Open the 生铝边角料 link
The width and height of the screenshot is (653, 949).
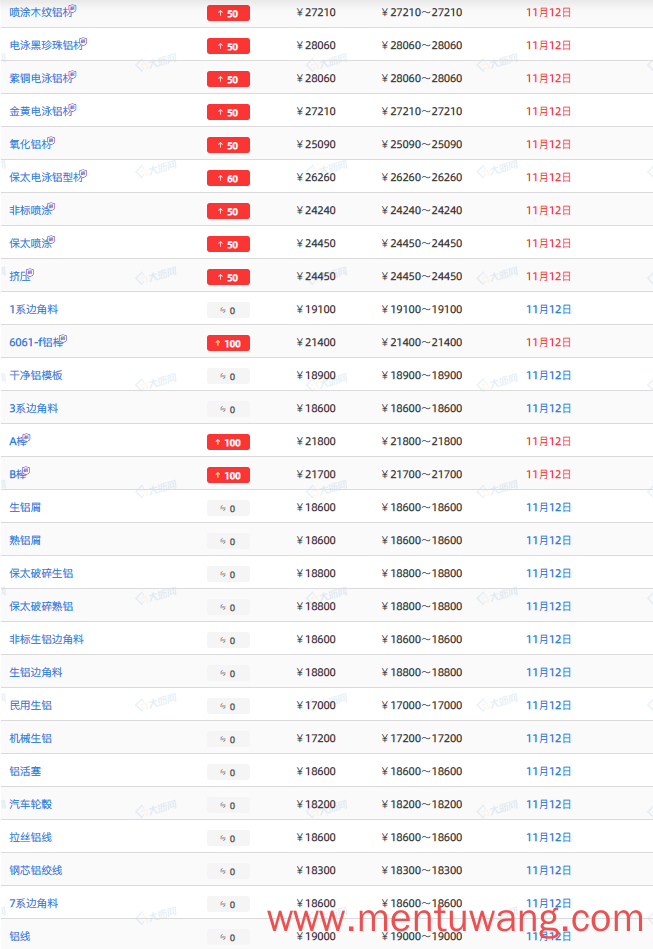[x=36, y=672]
